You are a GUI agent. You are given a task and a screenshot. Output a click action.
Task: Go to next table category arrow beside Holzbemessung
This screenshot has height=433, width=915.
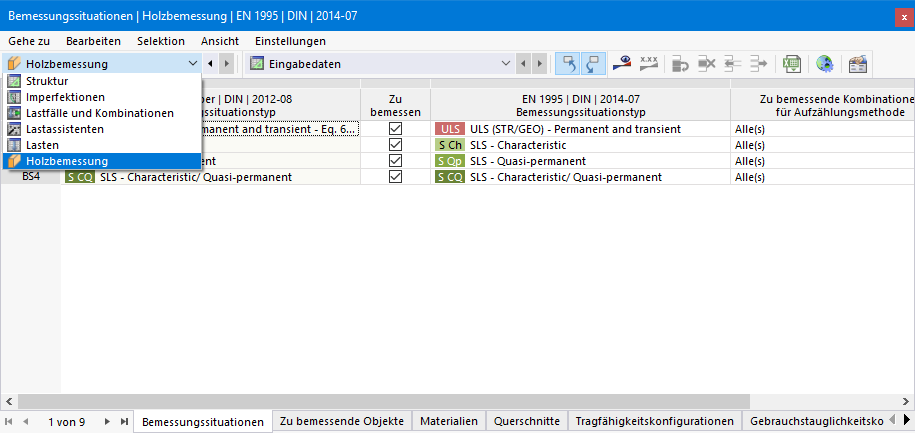tap(227, 64)
